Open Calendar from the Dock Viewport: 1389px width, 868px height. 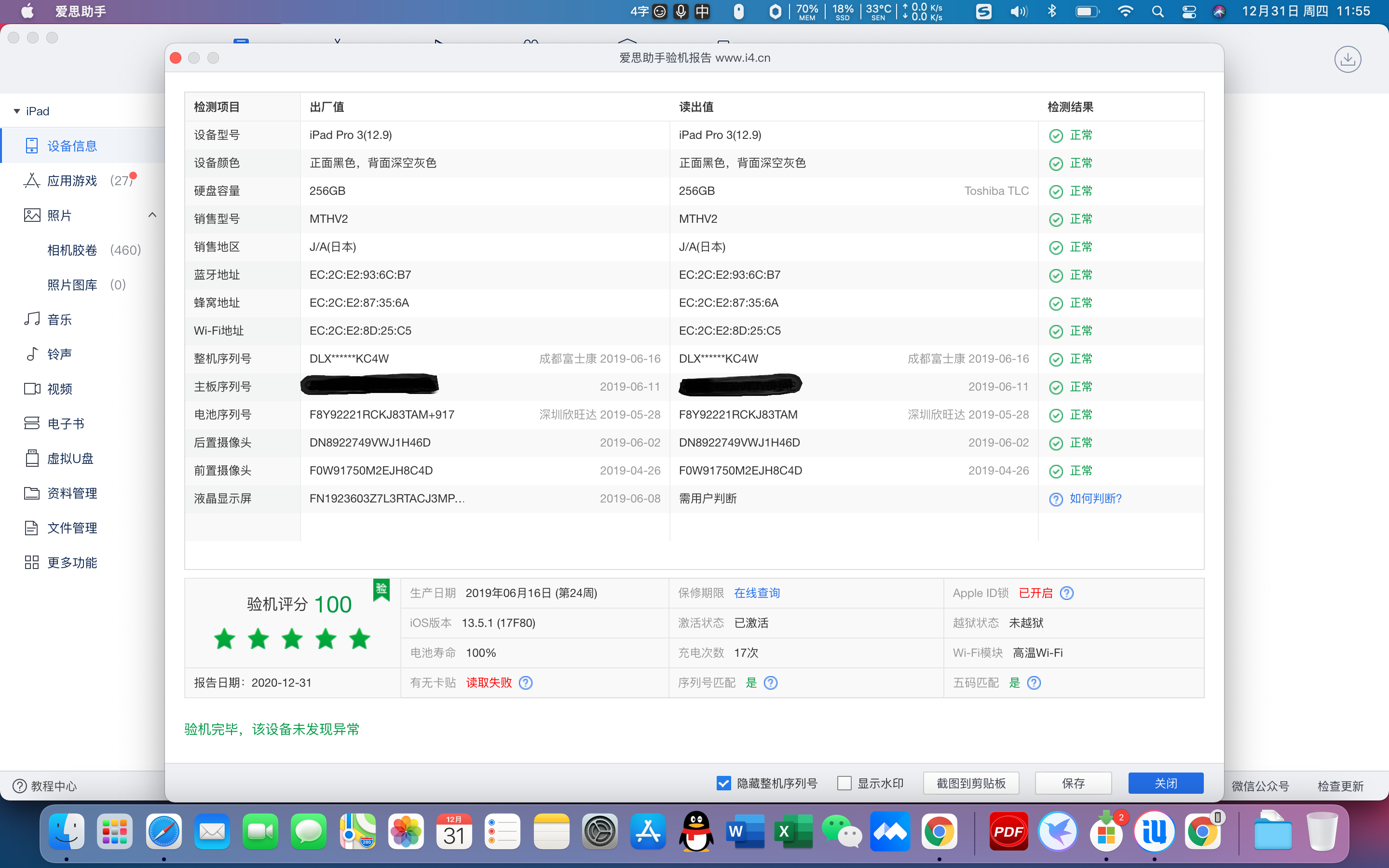454,831
